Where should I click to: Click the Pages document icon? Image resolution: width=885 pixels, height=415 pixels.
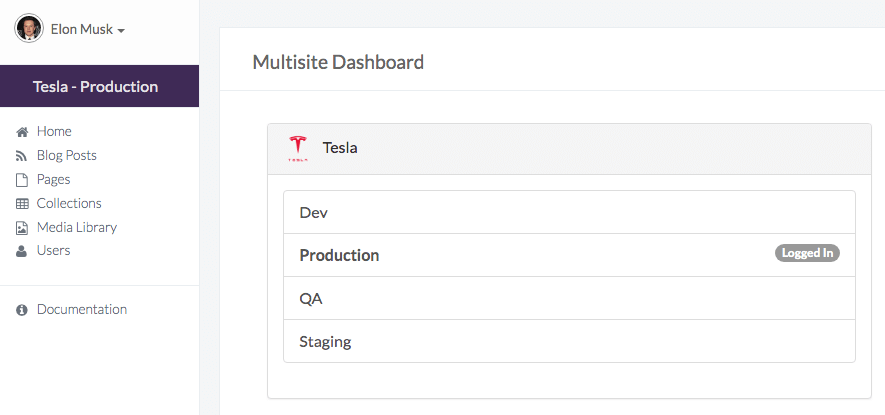pos(21,180)
